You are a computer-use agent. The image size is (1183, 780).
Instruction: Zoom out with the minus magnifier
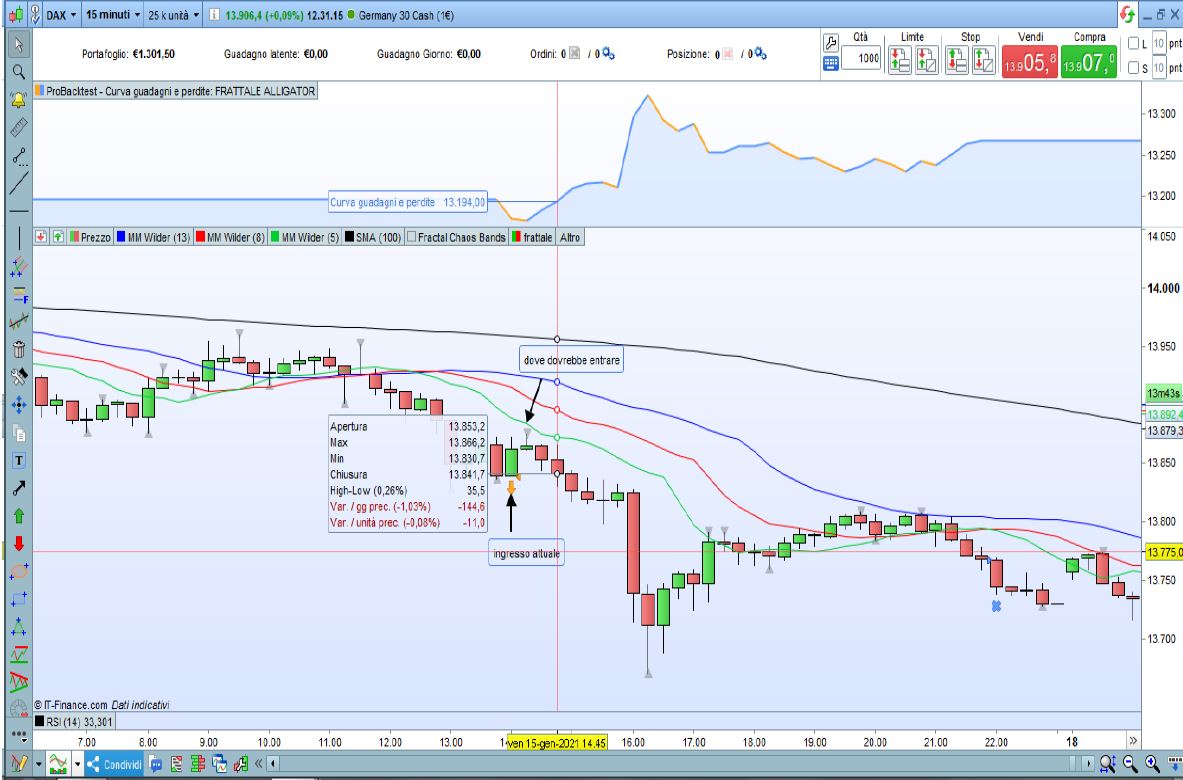1129,763
